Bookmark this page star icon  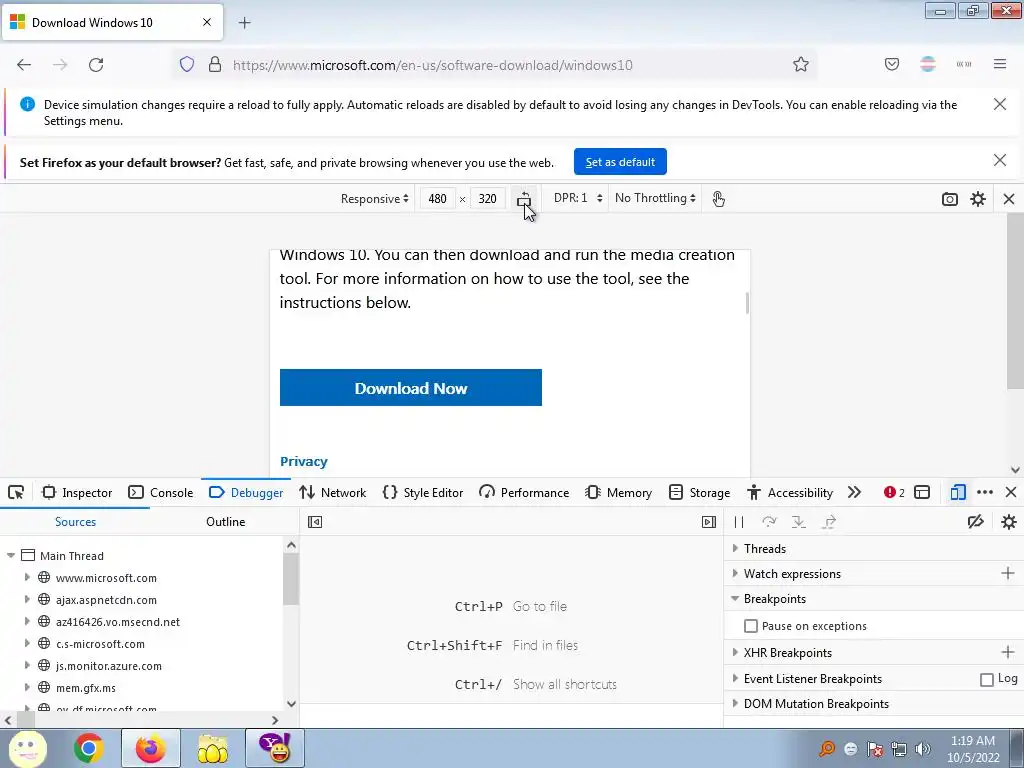click(x=801, y=65)
